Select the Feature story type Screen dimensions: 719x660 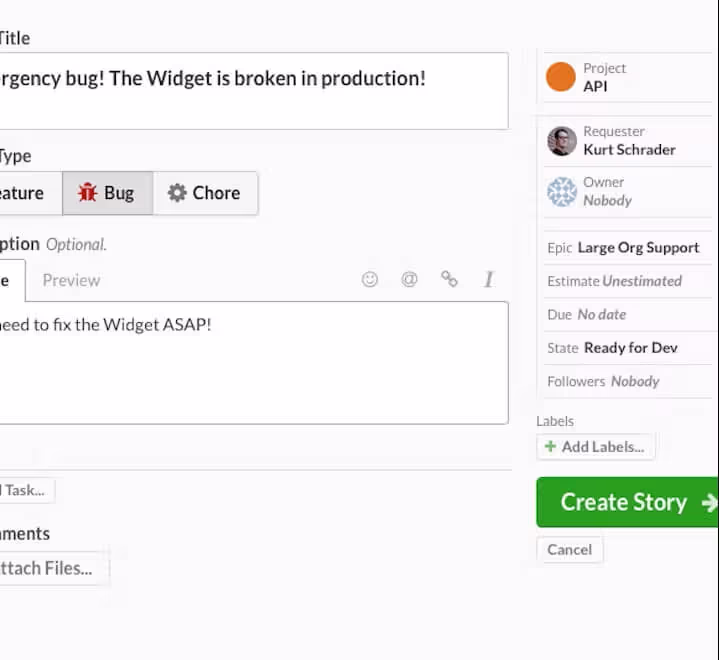pos(30,193)
